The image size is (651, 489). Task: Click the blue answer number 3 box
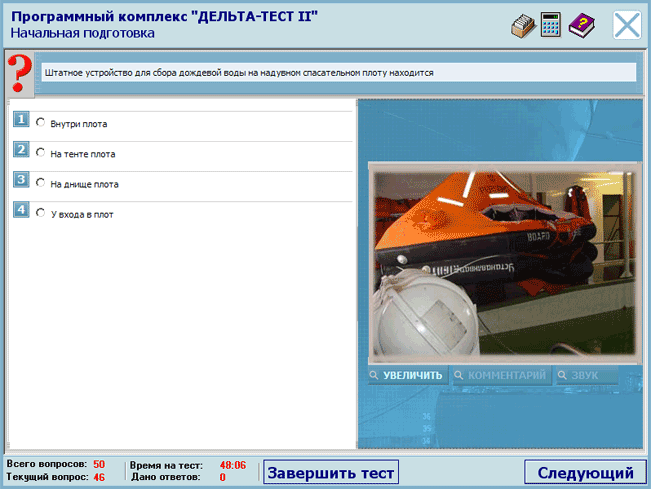point(21,180)
